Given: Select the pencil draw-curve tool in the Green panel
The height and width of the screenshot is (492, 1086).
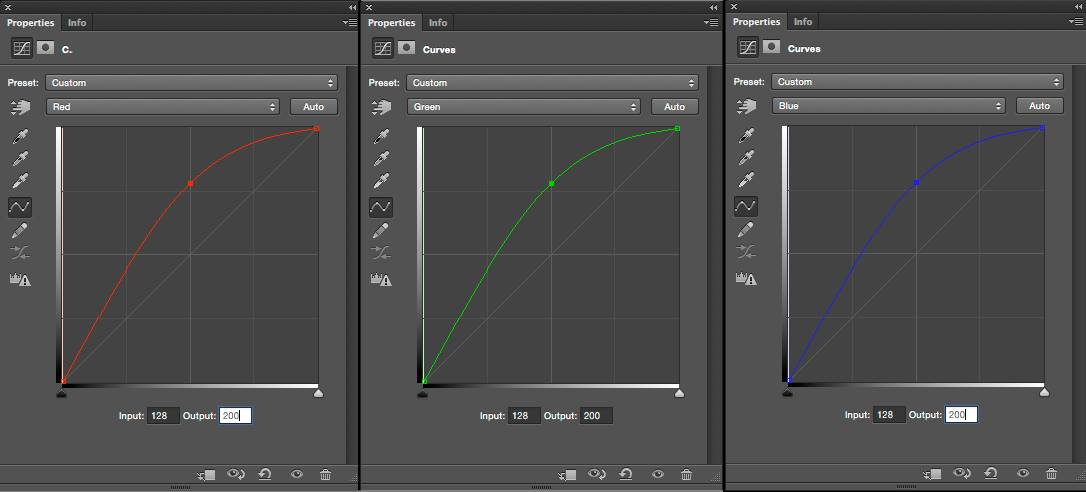Looking at the screenshot, I should 381,231.
